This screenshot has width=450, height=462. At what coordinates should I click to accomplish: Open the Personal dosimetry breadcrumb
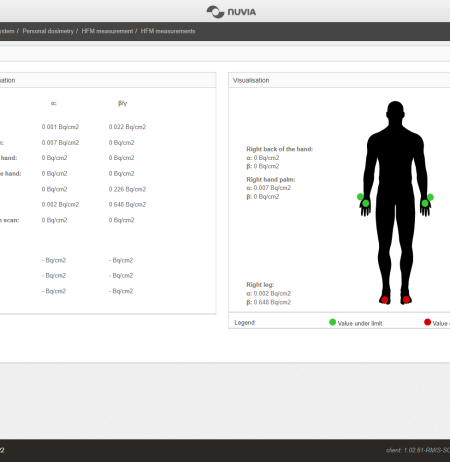tap(48, 31)
